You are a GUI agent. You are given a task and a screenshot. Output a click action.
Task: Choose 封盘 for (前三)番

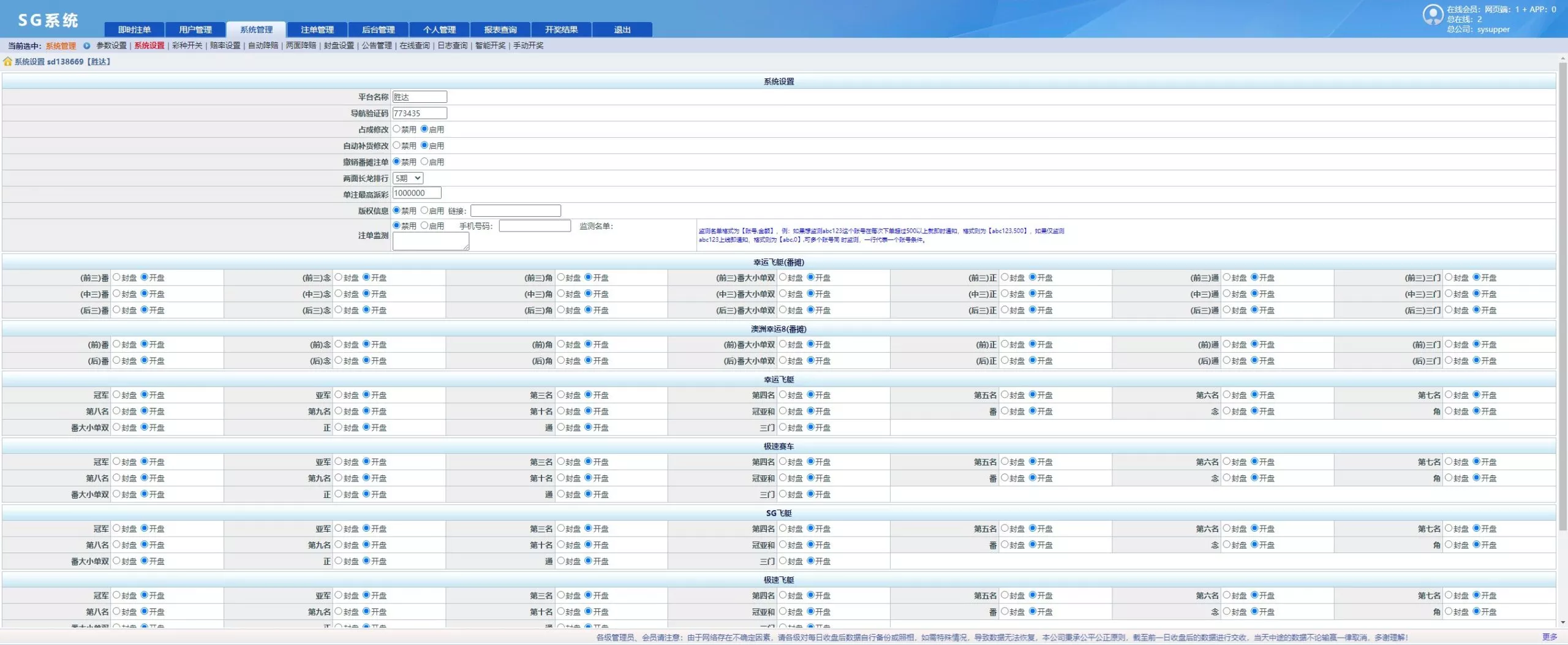116,277
